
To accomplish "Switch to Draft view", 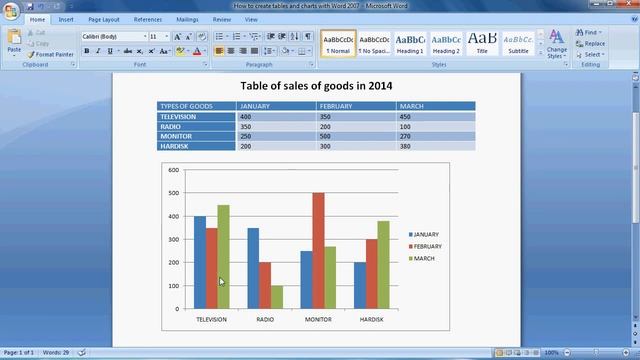I will (536, 352).
